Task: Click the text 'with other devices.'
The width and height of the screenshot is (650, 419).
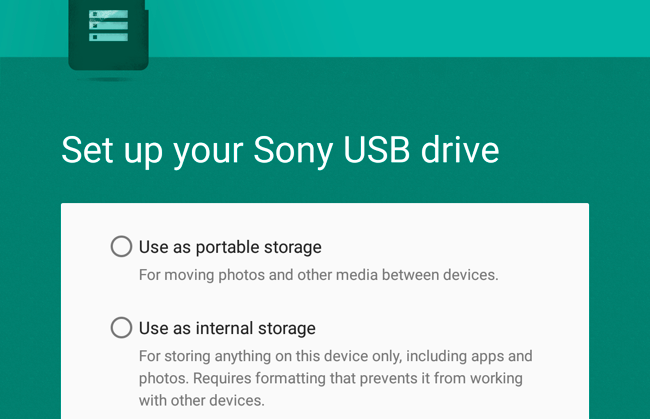Action: 201,401
